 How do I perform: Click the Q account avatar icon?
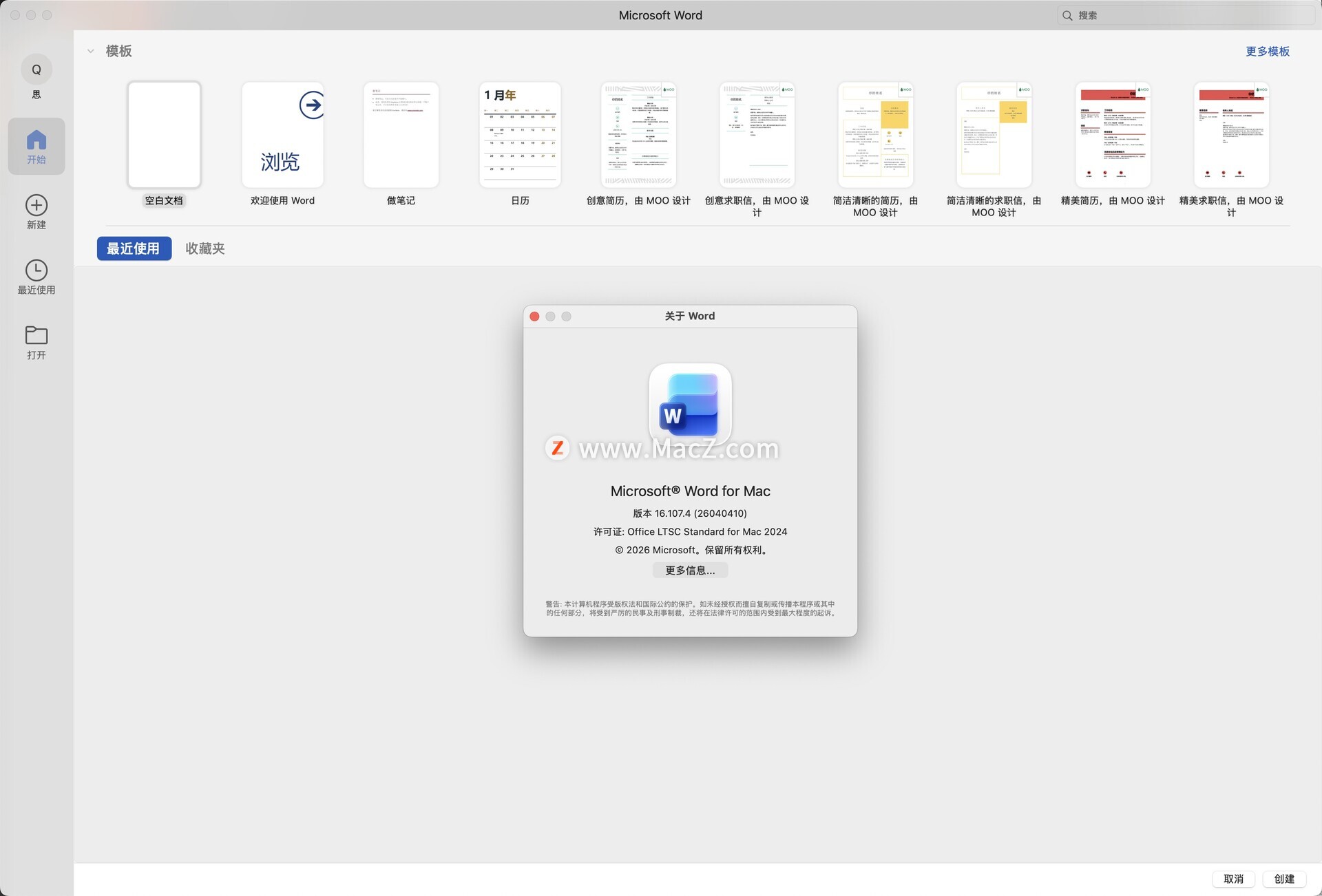(36, 70)
